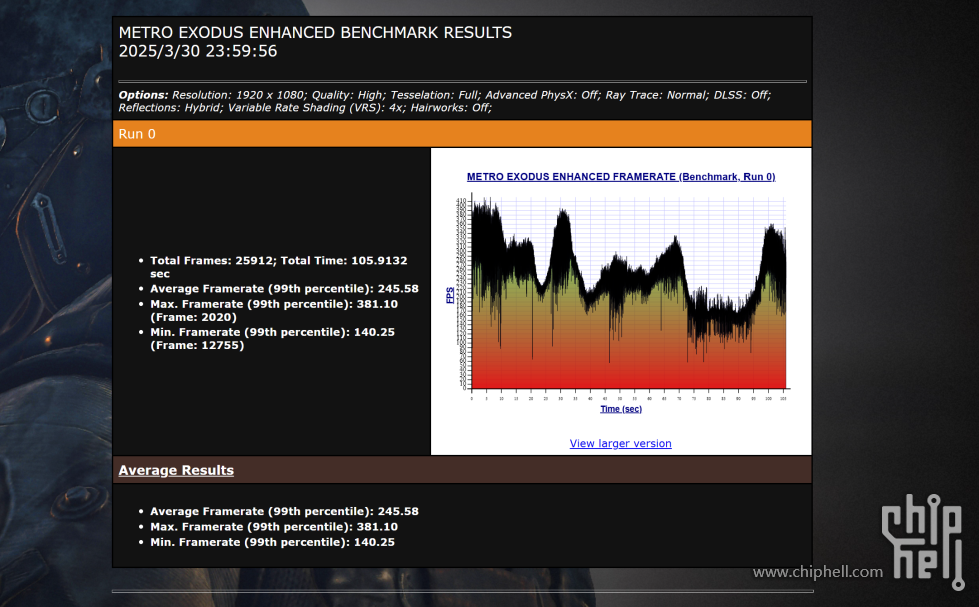Click the FPS axis label on chart
The image size is (979, 607).
point(450,295)
